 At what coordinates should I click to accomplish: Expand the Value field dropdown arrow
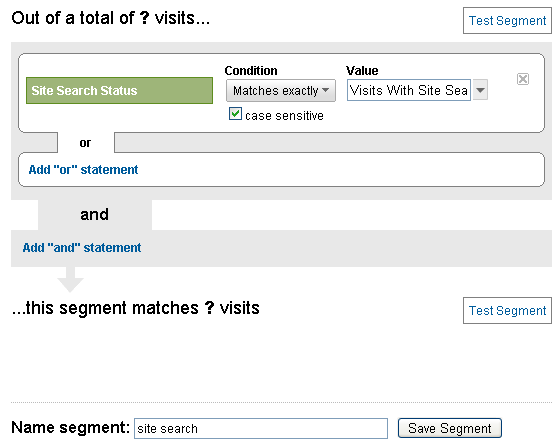(480, 90)
